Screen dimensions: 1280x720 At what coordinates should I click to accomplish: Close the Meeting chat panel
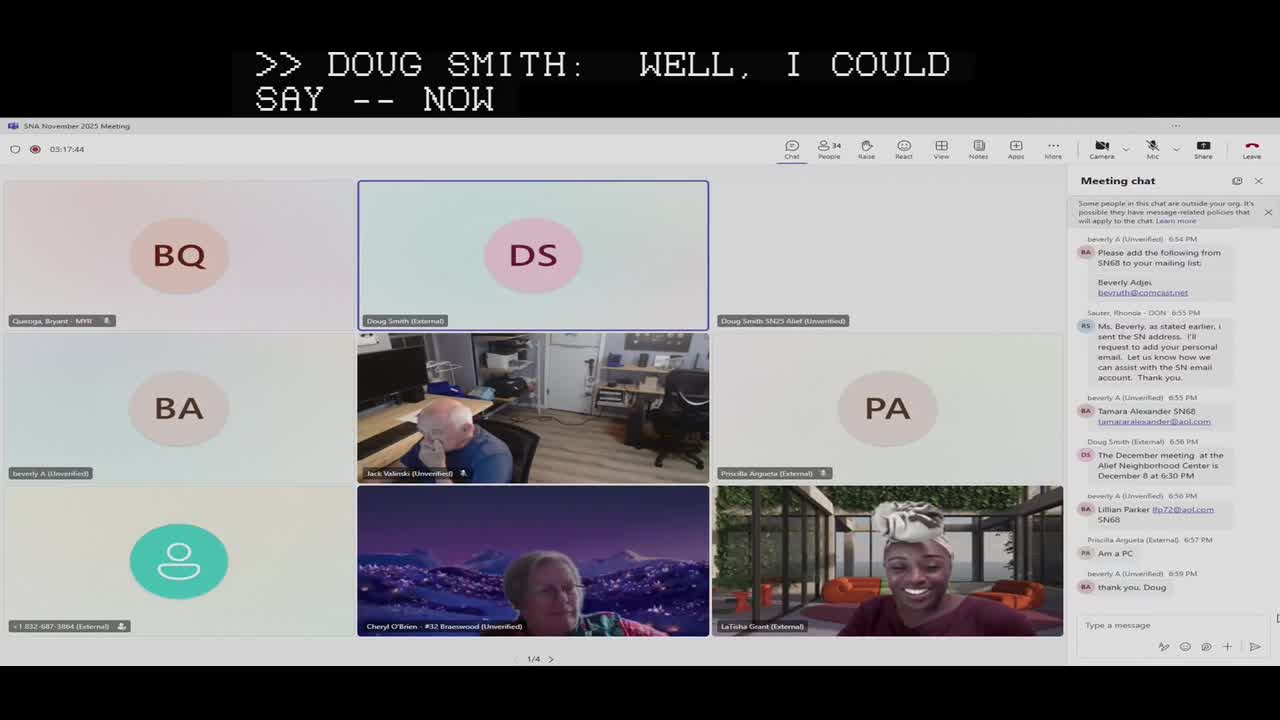(x=1259, y=181)
